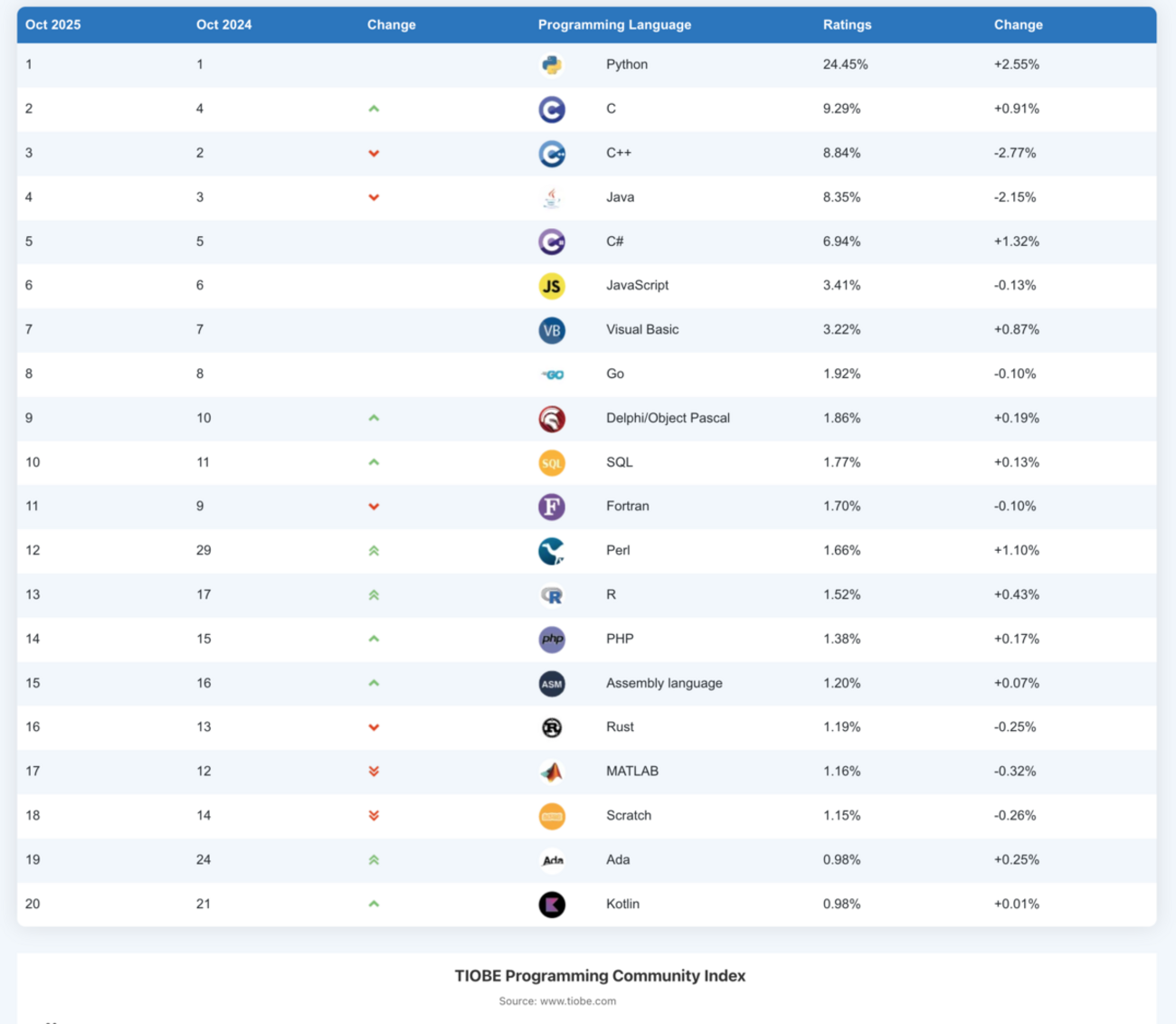The height and width of the screenshot is (1024, 1176).
Task: Click the Kotlin logo icon
Action: click(551, 905)
